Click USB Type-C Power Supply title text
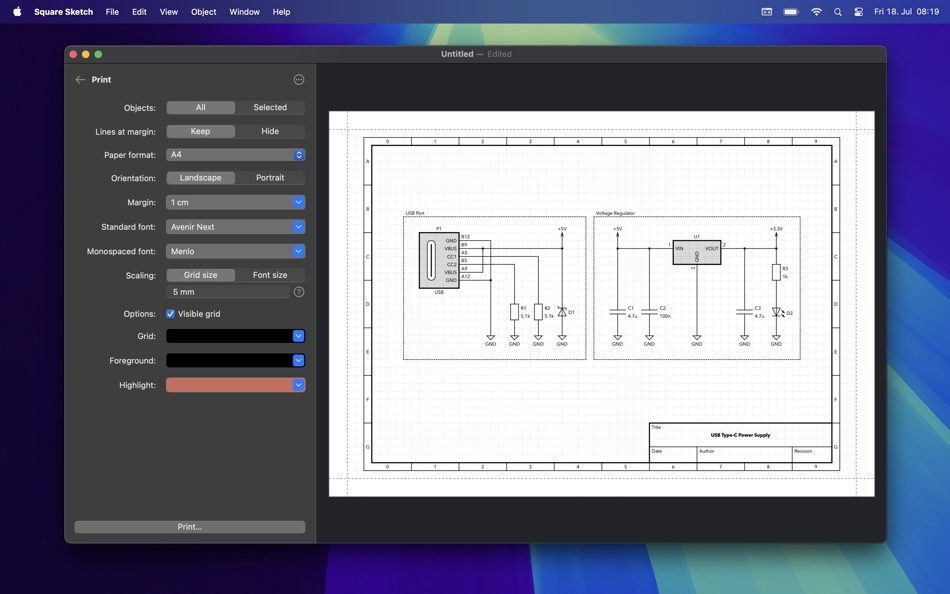This screenshot has width=950, height=594. [740, 435]
